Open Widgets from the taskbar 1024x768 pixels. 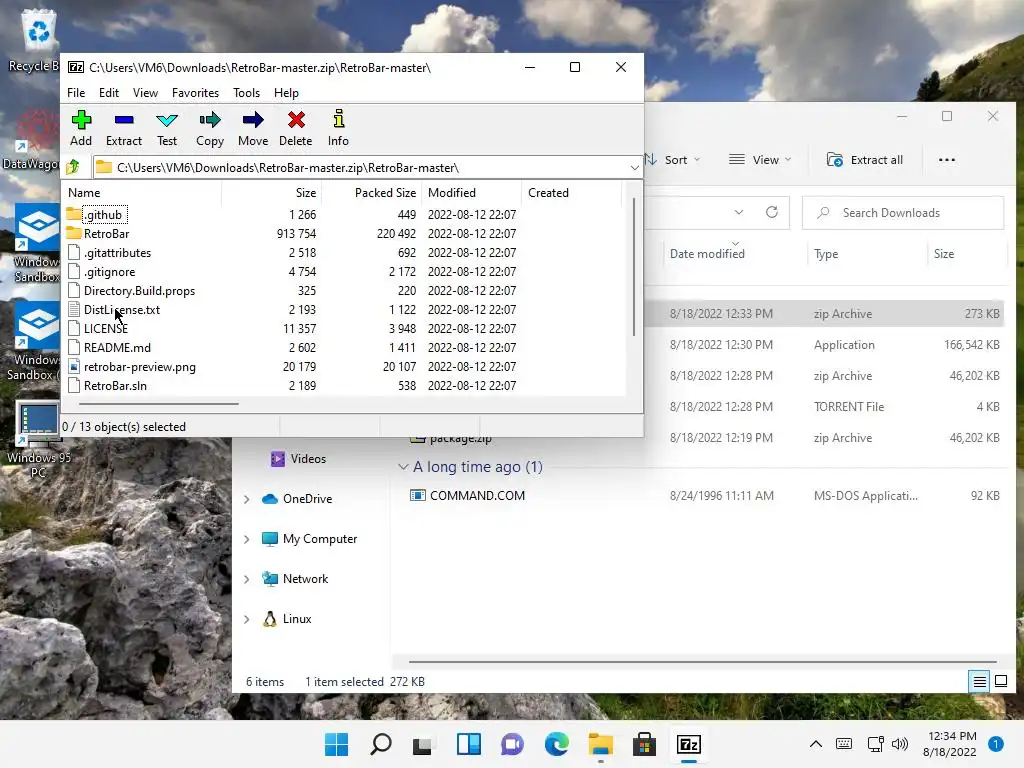(x=468, y=744)
